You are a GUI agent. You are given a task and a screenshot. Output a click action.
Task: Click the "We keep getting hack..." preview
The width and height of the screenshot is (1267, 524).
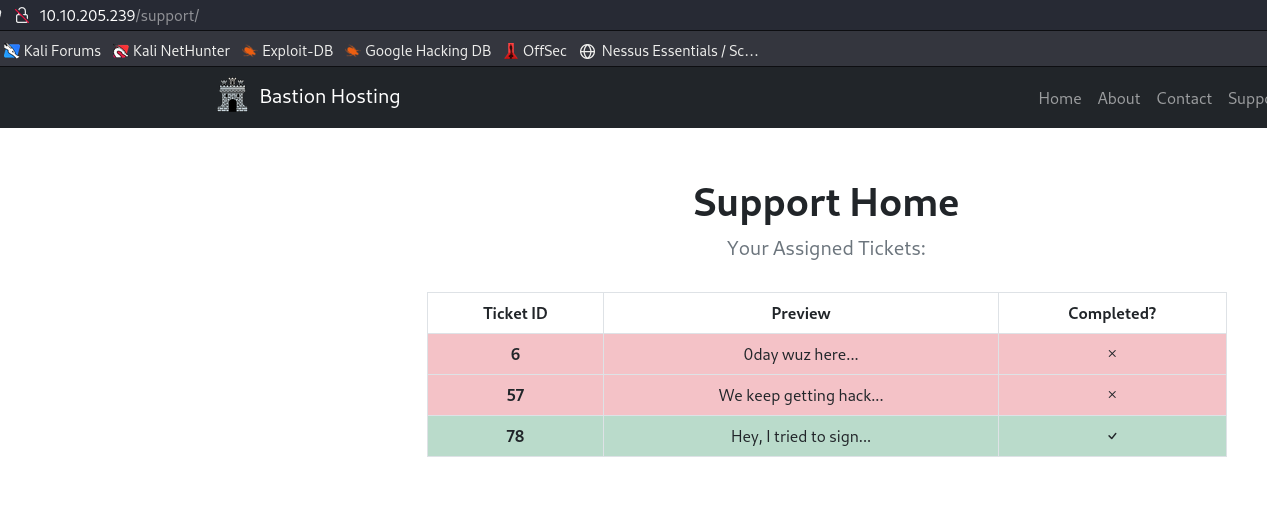click(x=800, y=395)
